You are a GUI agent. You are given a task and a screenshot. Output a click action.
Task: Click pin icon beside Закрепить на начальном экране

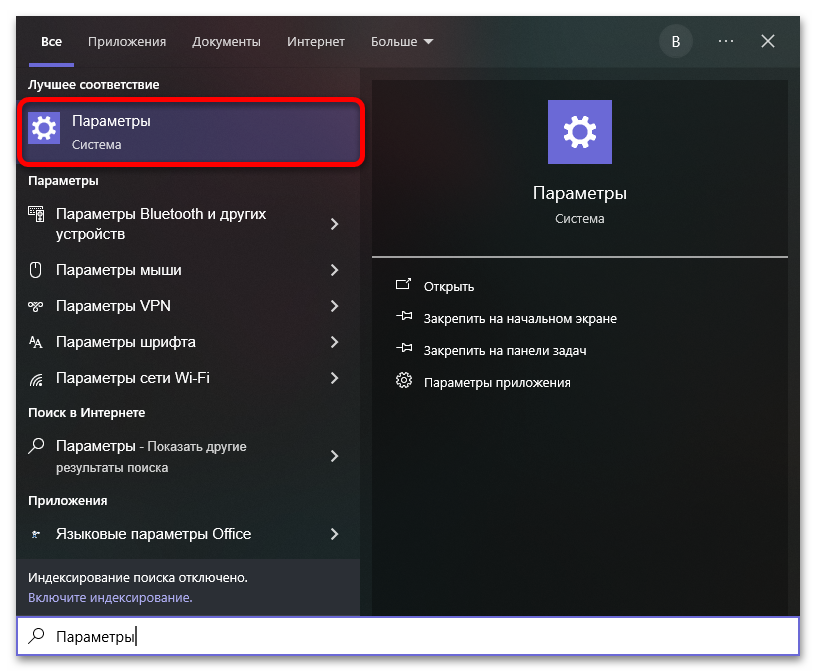pyautogui.click(x=404, y=316)
